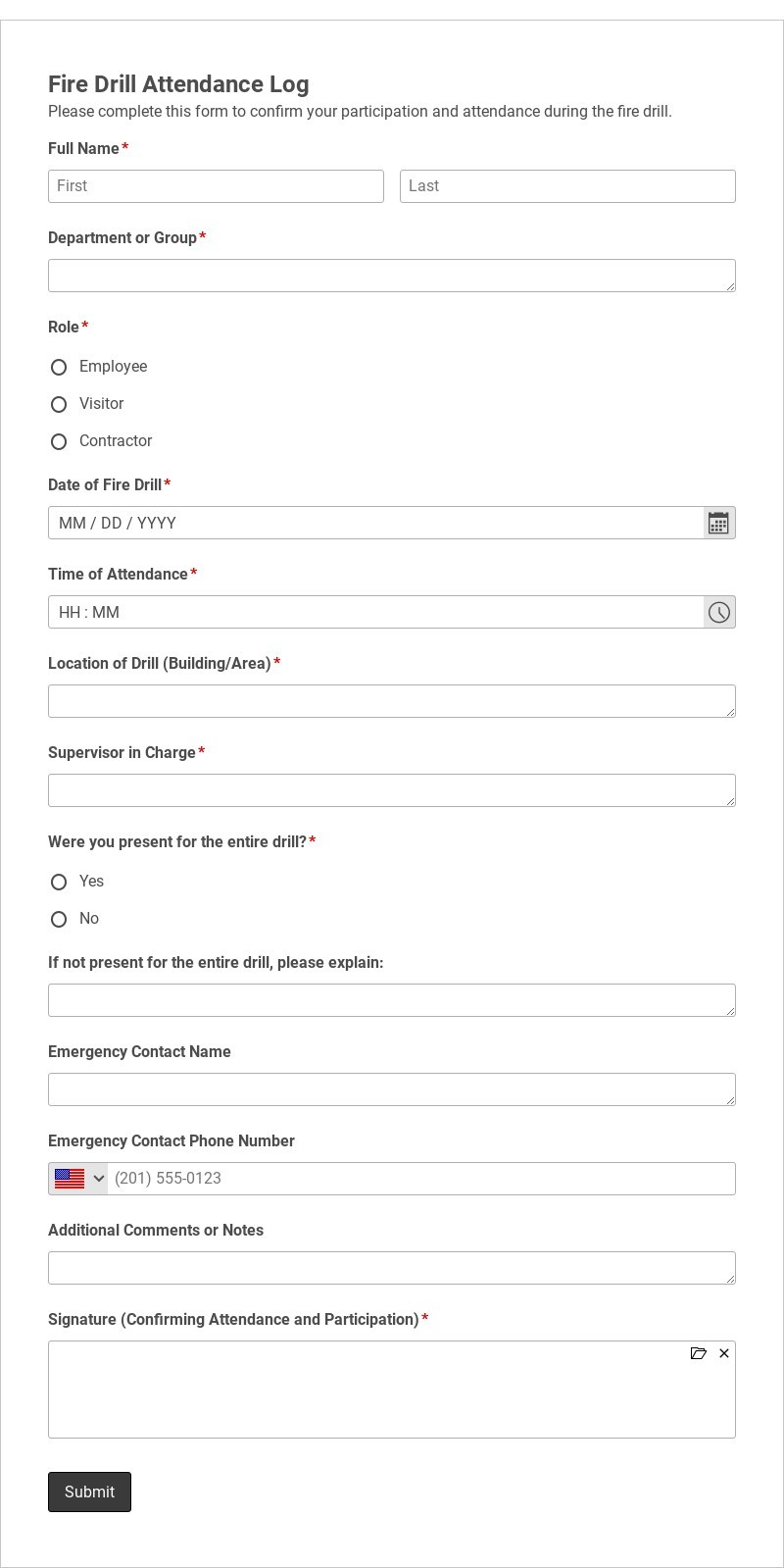Select the Employee role option

click(59, 367)
